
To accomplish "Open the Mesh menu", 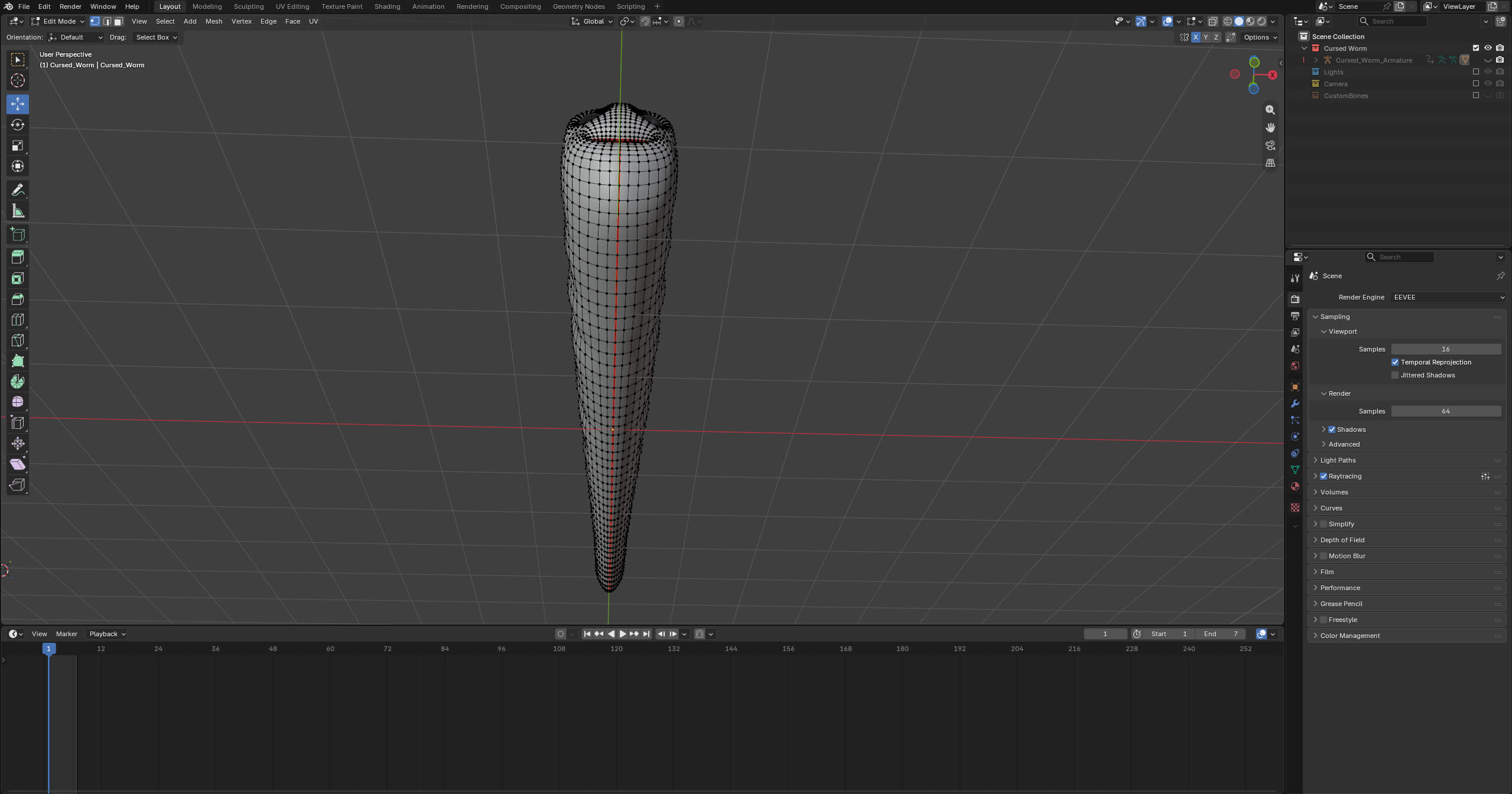I will pos(213,21).
